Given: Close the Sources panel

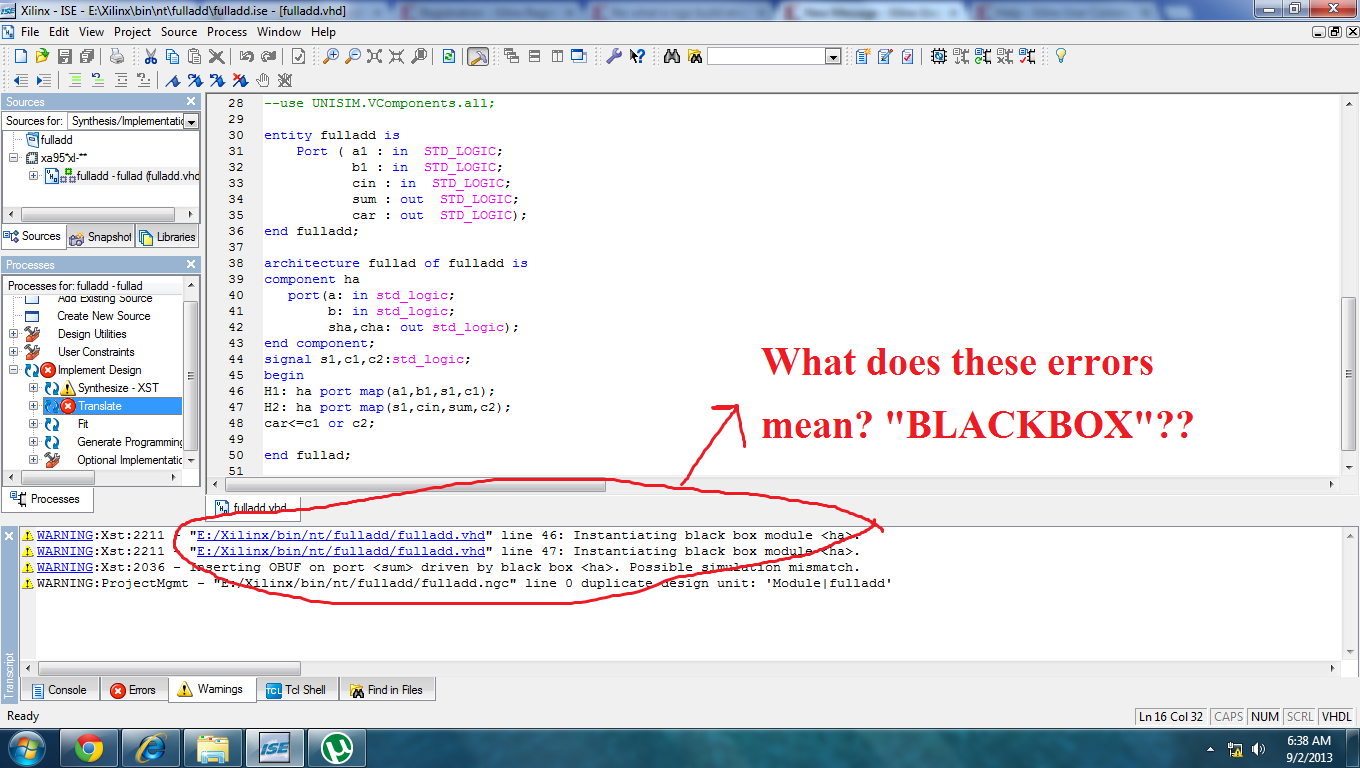Looking at the screenshot, I should click(x=191, y=102).
